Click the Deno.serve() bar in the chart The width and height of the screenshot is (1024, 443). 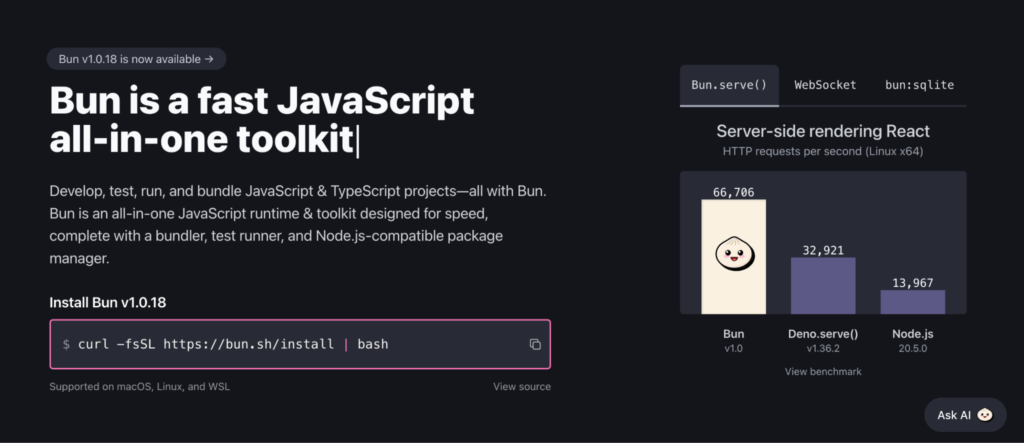(823, 286)
